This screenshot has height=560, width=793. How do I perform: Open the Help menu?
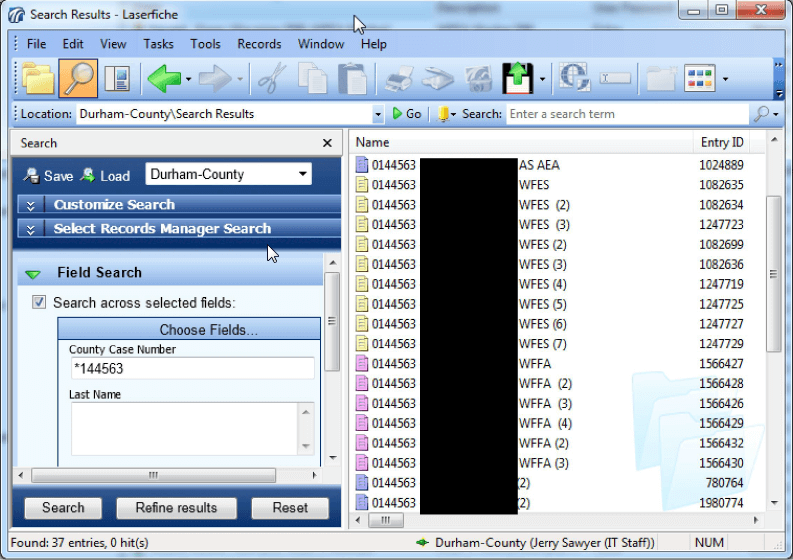click(374, 44)
